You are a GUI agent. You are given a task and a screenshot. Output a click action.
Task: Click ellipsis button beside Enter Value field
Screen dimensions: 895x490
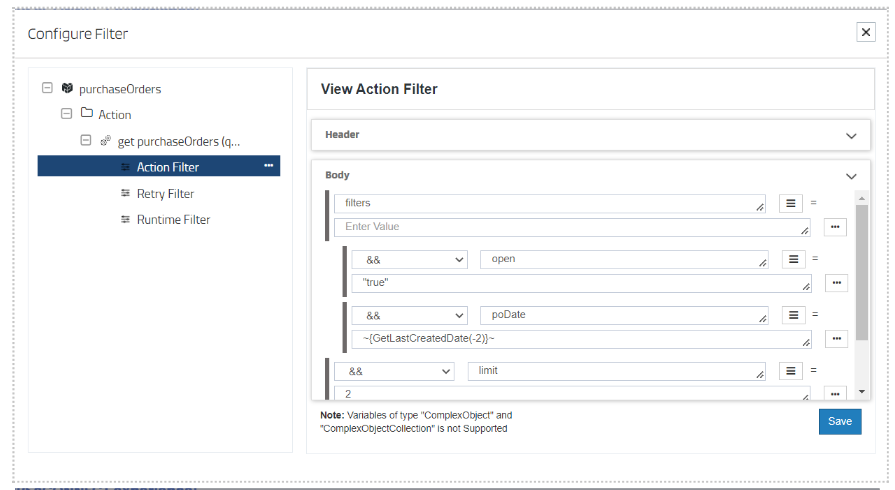click(835, 227)
